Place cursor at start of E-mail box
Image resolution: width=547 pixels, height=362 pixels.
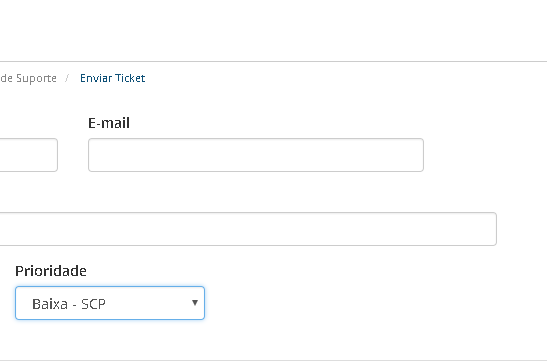[x=94, y=155]
